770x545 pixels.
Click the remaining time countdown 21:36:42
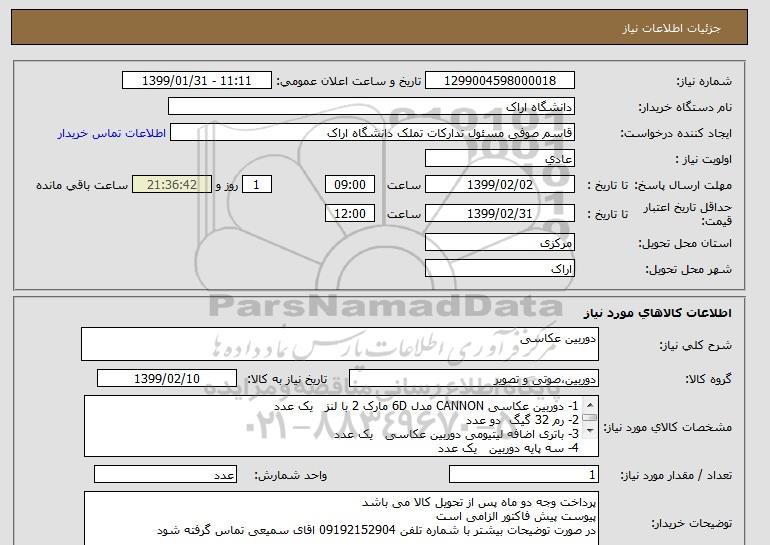pos(172,185)
